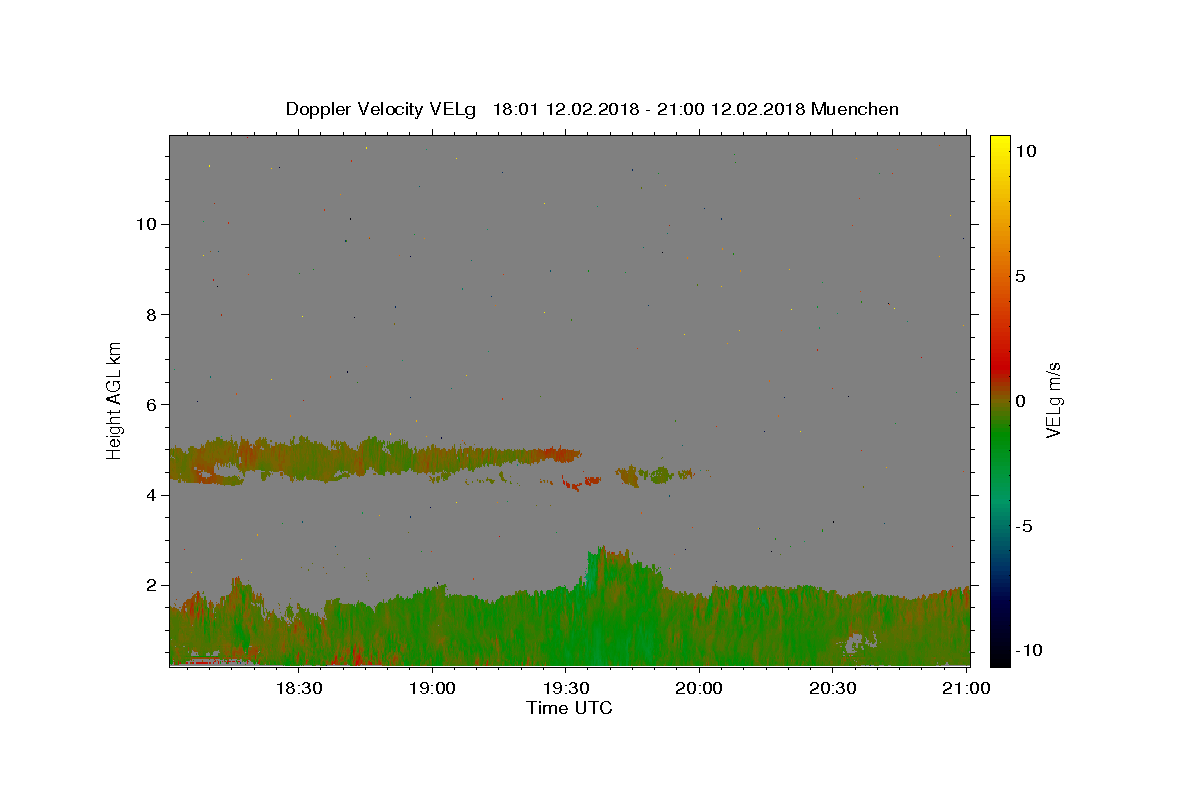
Task: Click the 20:30 time tick label
Action: click(832, 688)
